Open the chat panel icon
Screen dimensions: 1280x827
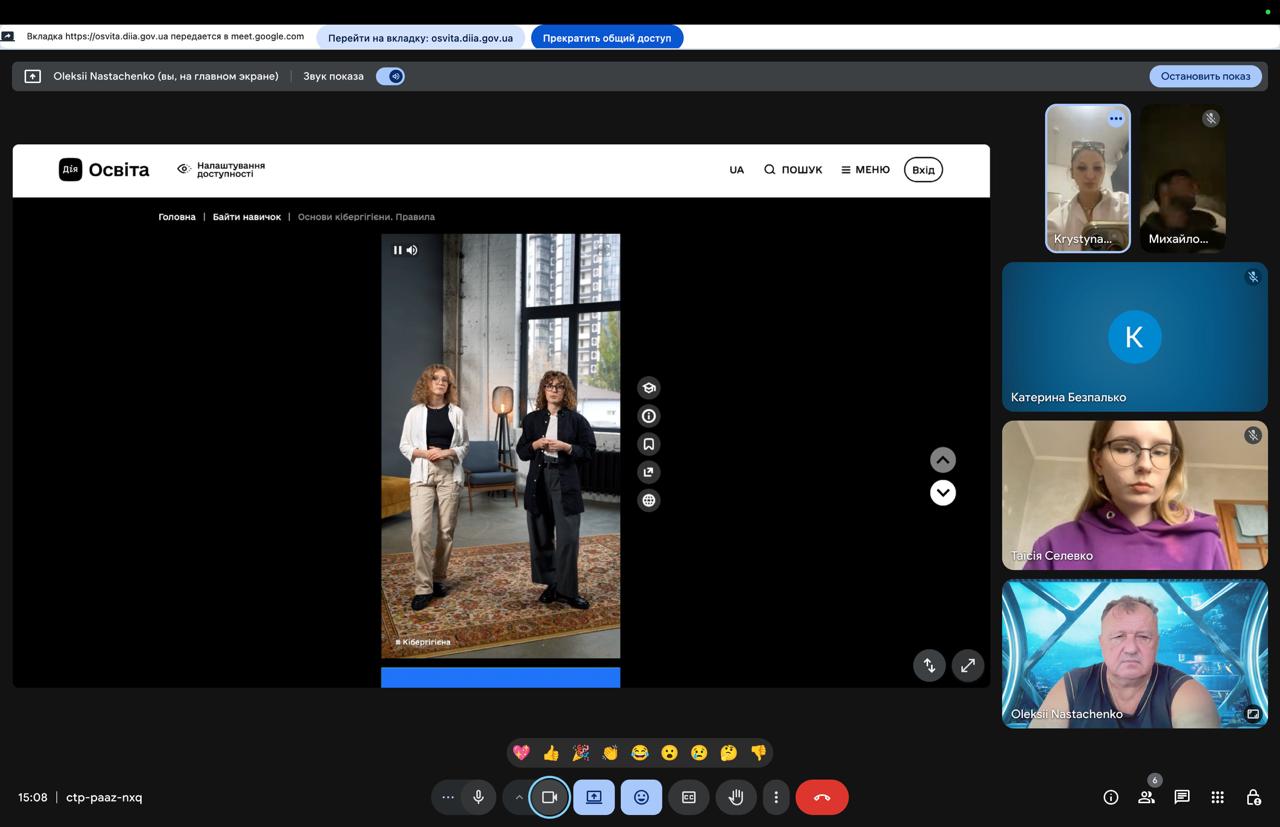coord(1182,797)
